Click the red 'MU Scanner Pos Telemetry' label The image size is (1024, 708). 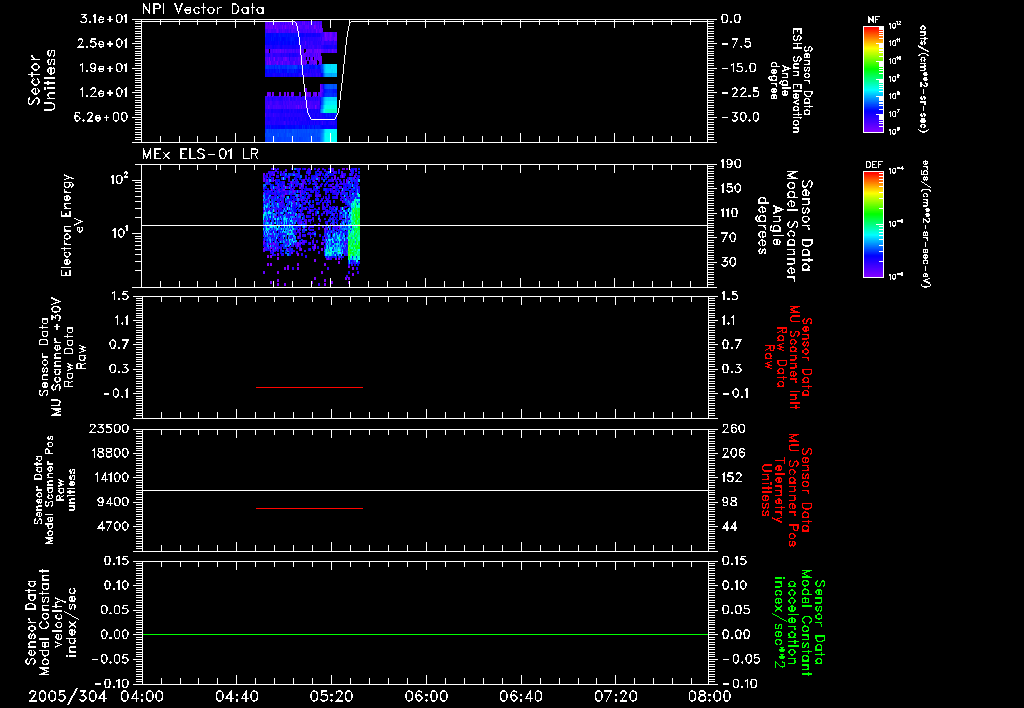[x=786, y=490]
